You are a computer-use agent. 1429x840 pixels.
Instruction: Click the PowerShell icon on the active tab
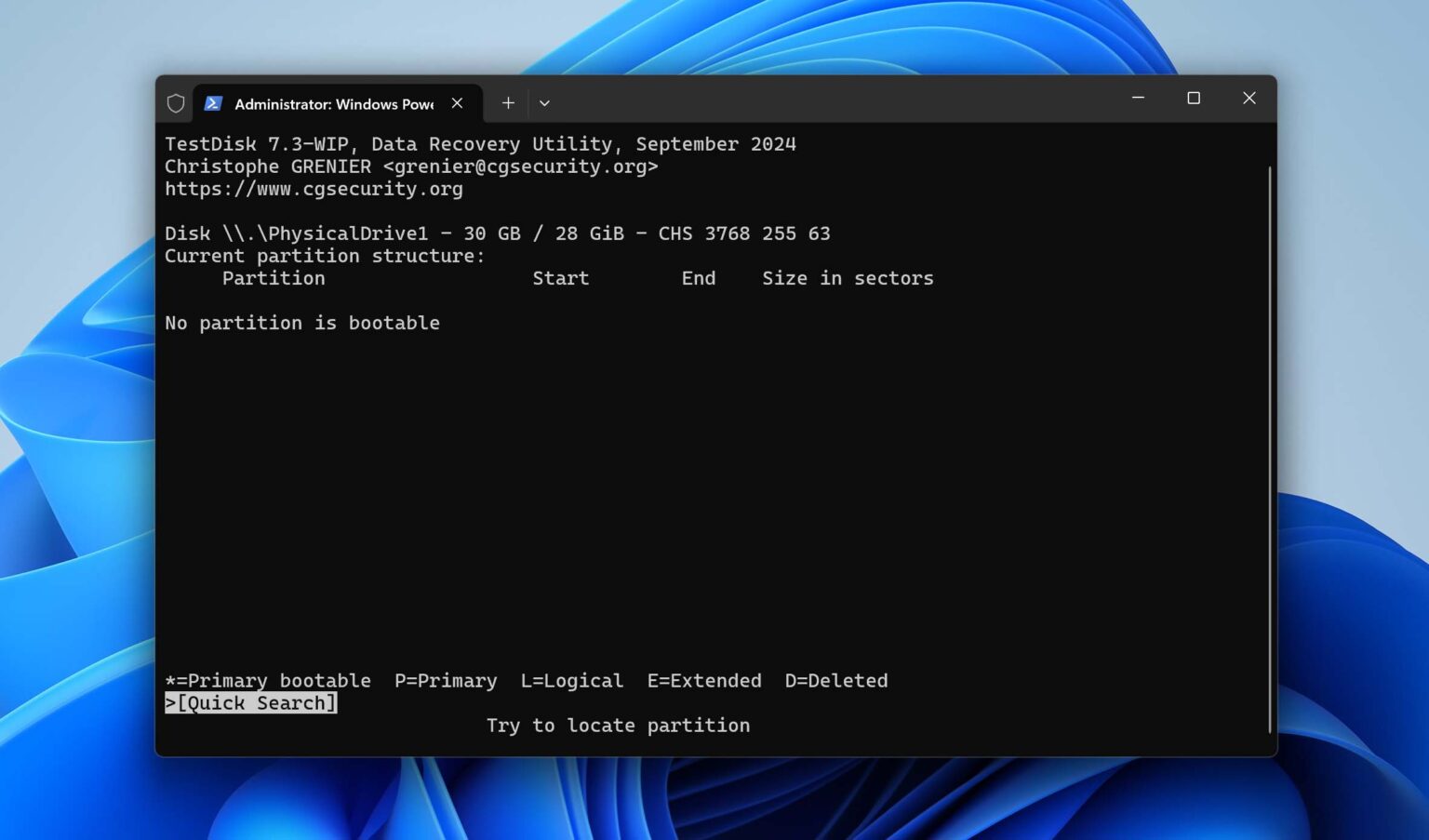tap(213, 103)
